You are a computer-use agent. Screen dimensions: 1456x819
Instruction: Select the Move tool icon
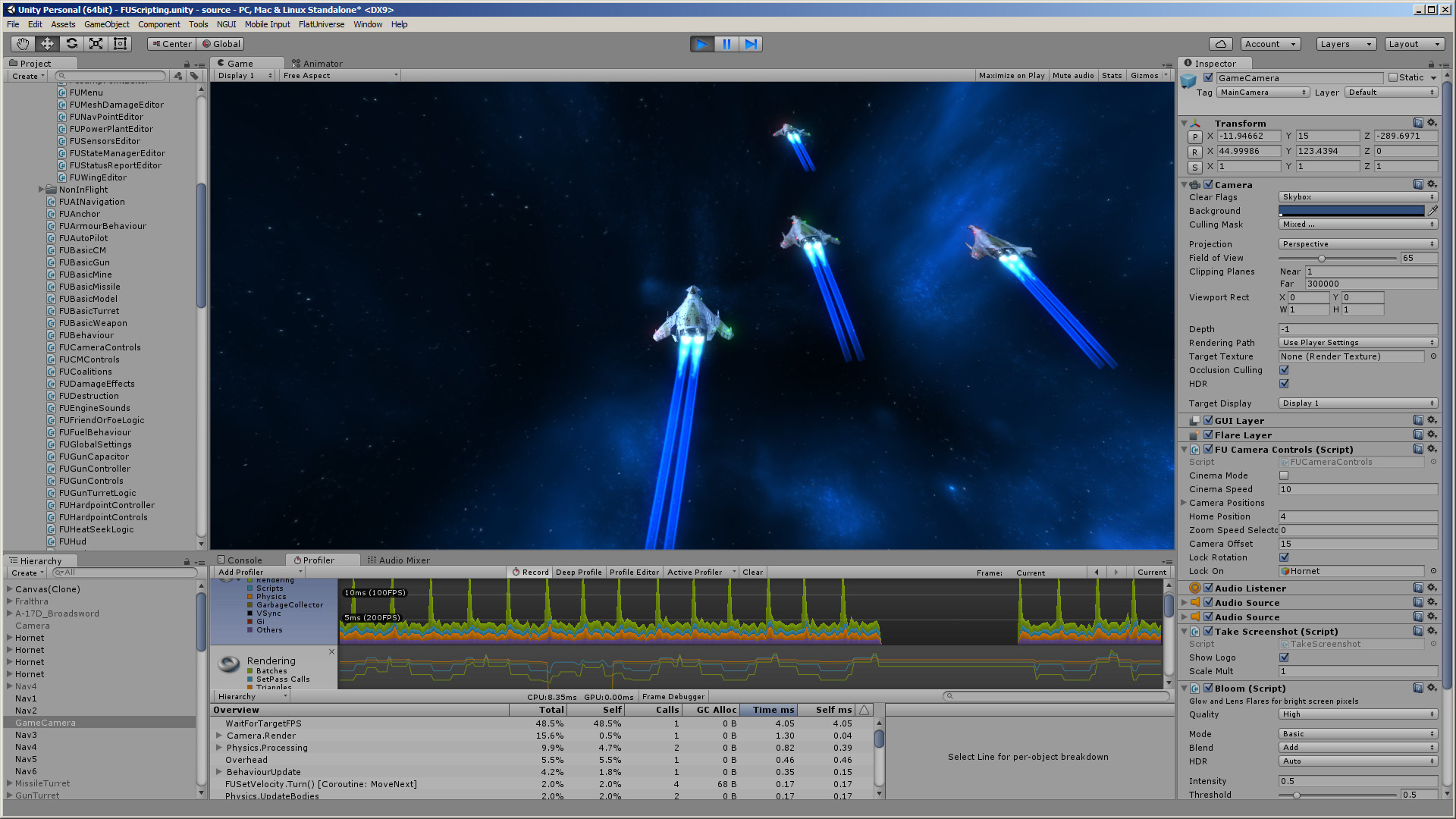click(47, 44)
